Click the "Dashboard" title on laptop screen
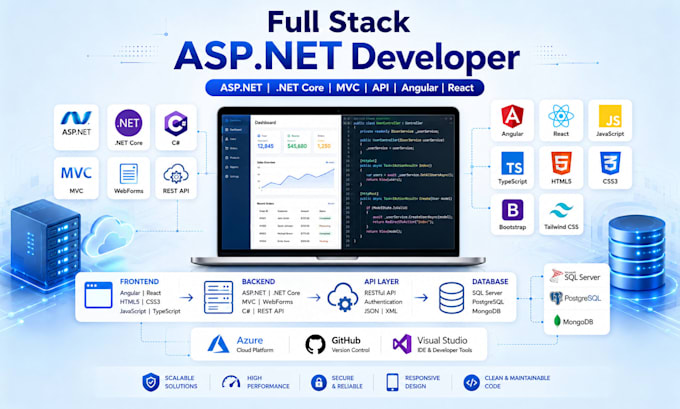 pyautogui.click(x=265, y=123)
